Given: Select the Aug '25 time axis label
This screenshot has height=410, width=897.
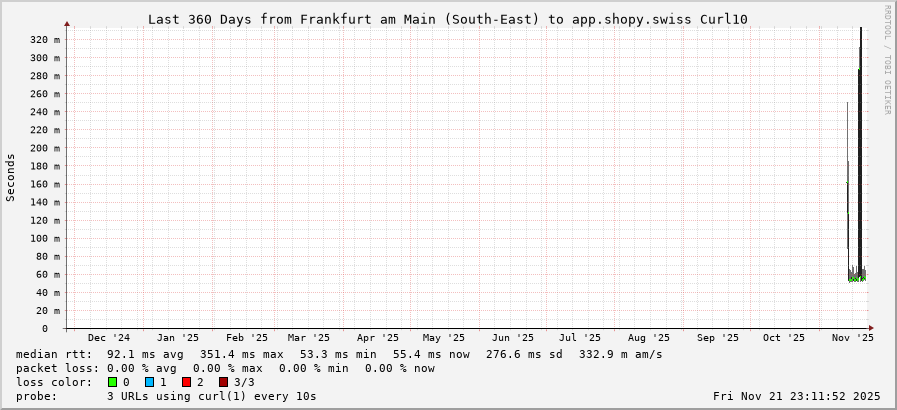Looking at the screenshot, I should click(x=649, y=338).
